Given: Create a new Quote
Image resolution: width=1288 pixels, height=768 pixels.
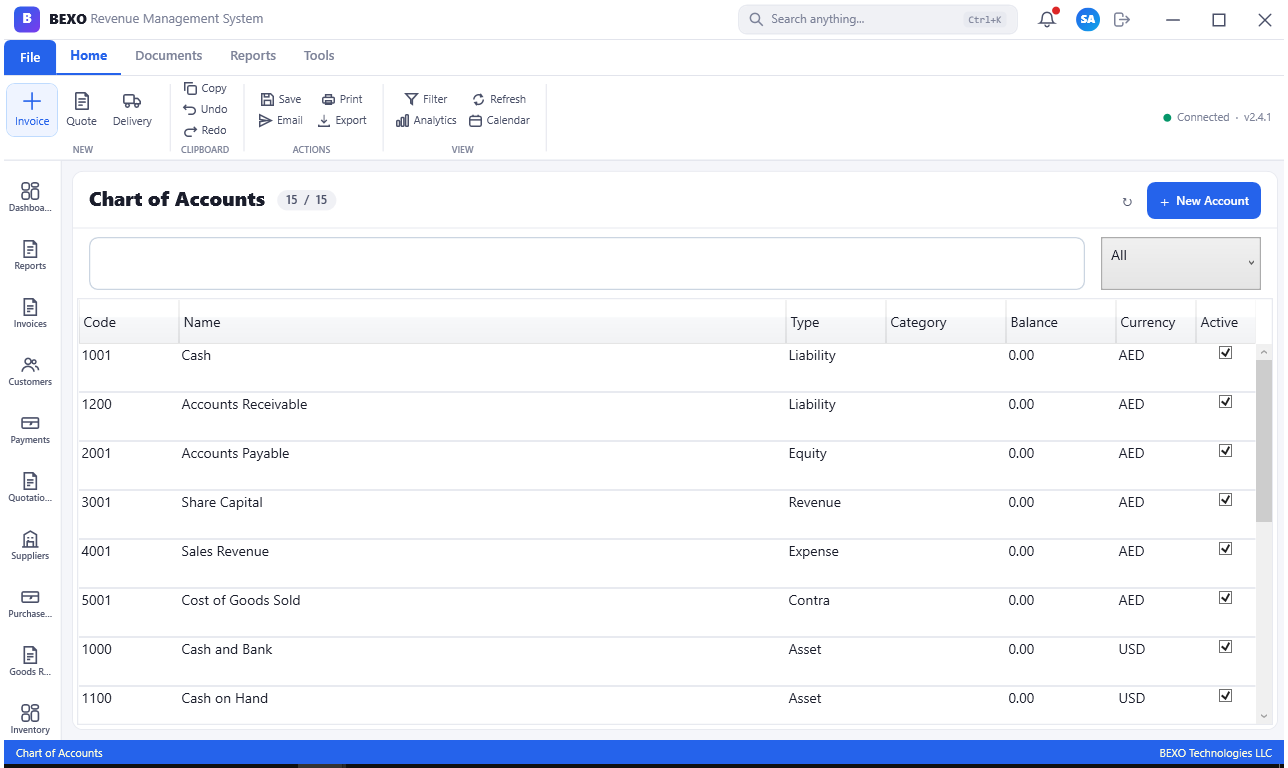Looking at the screenshot, I should coord(82,110).
